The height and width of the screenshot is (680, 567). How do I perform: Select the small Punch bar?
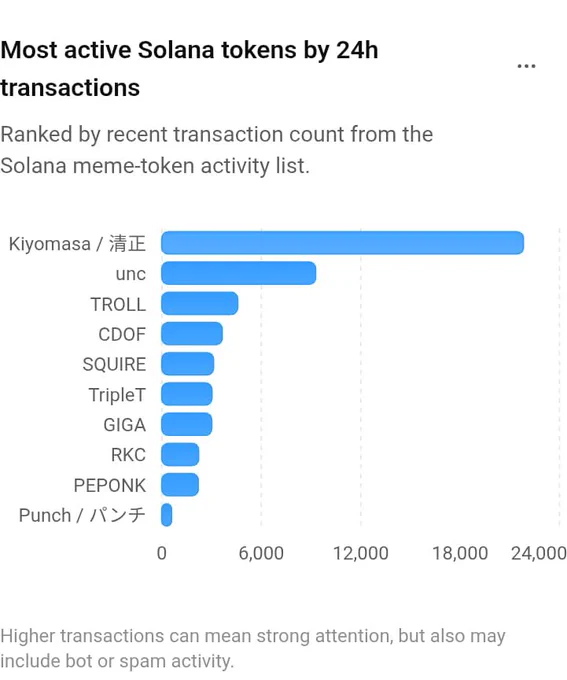point(167,515)
